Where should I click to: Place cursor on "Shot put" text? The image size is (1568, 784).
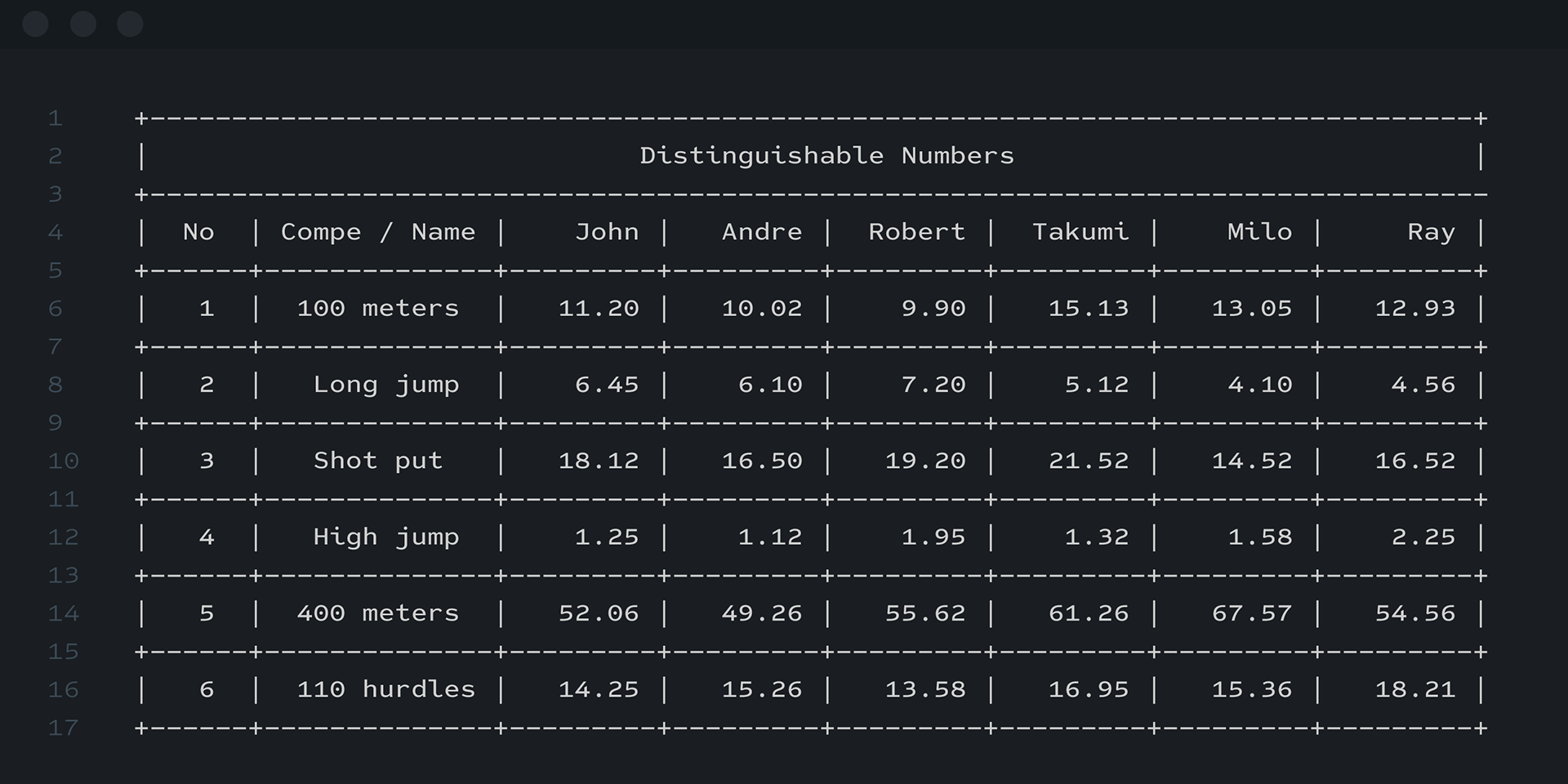(x=377, y=461)
